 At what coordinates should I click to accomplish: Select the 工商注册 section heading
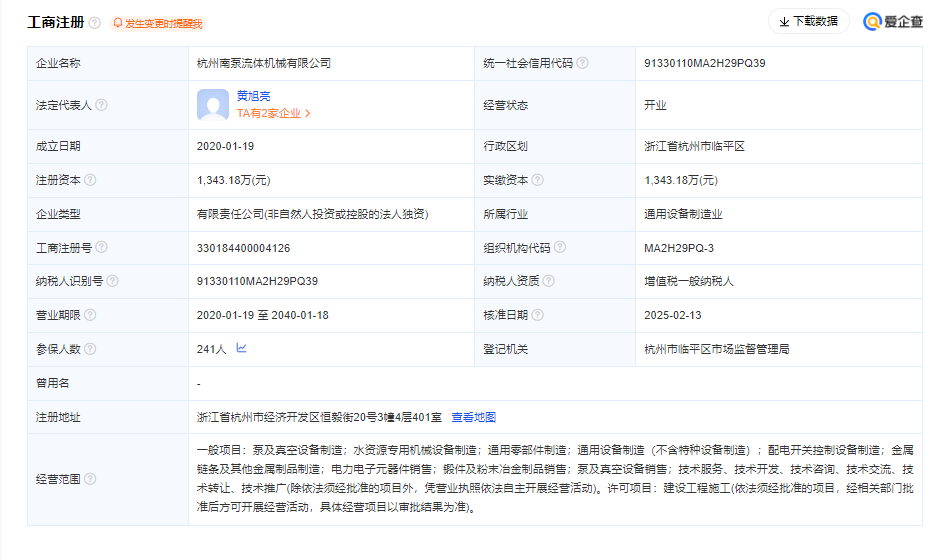56,22
